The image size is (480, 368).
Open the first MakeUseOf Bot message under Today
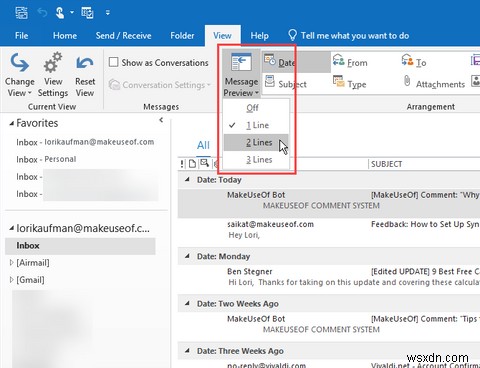point(329,203)
